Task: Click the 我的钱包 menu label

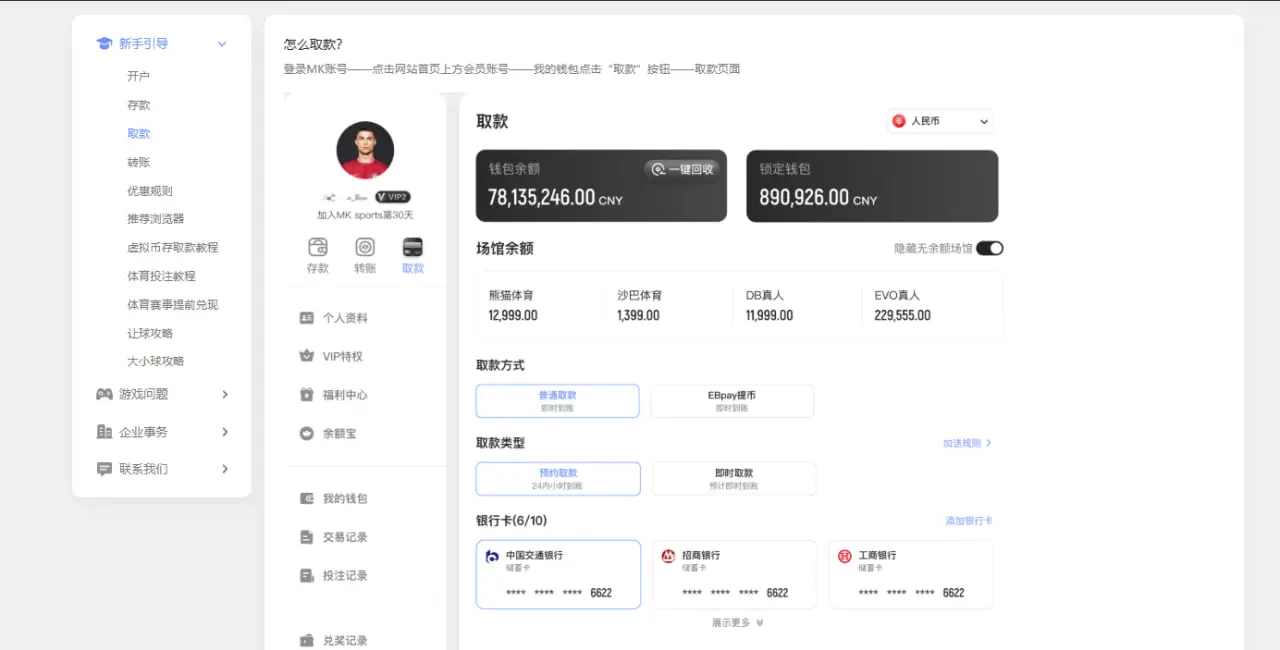Action: pos(345,499)
